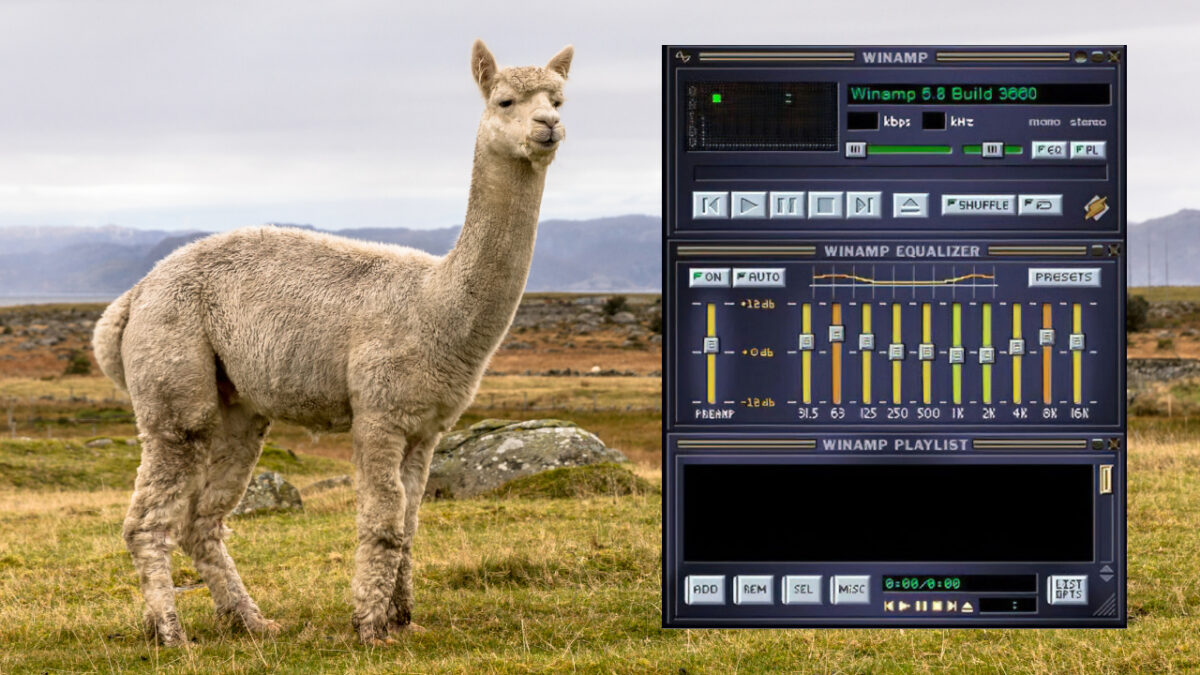Screen dimensions: 1200x675
Task: Toggle the Repeat button
Action: coord(1040,205)
